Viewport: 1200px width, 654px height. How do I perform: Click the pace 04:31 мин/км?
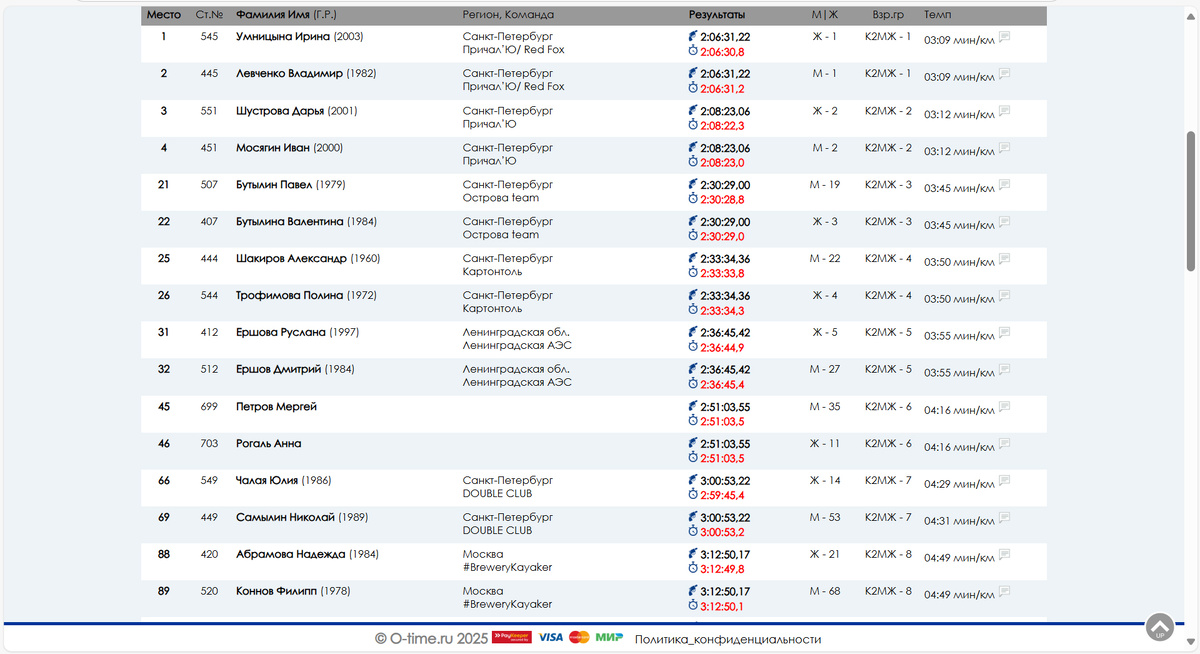tap(959, 521)
